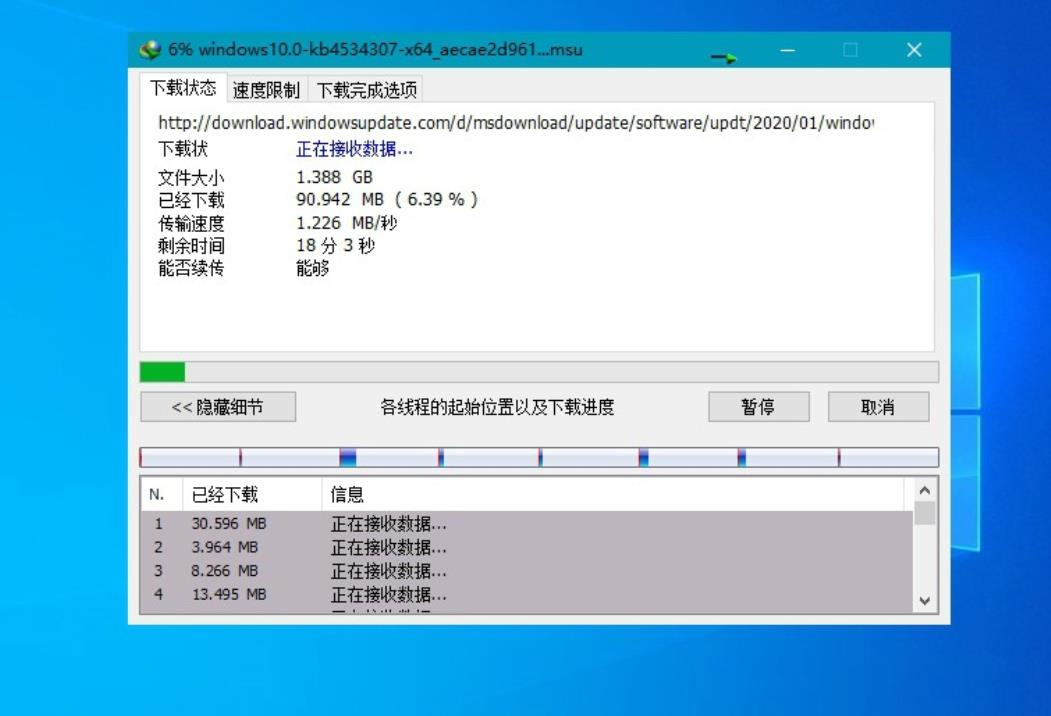The image size is (1051, 716).
Task: Click the transfer speed value 1.226 MB/秒
Action: coord(347,223)
